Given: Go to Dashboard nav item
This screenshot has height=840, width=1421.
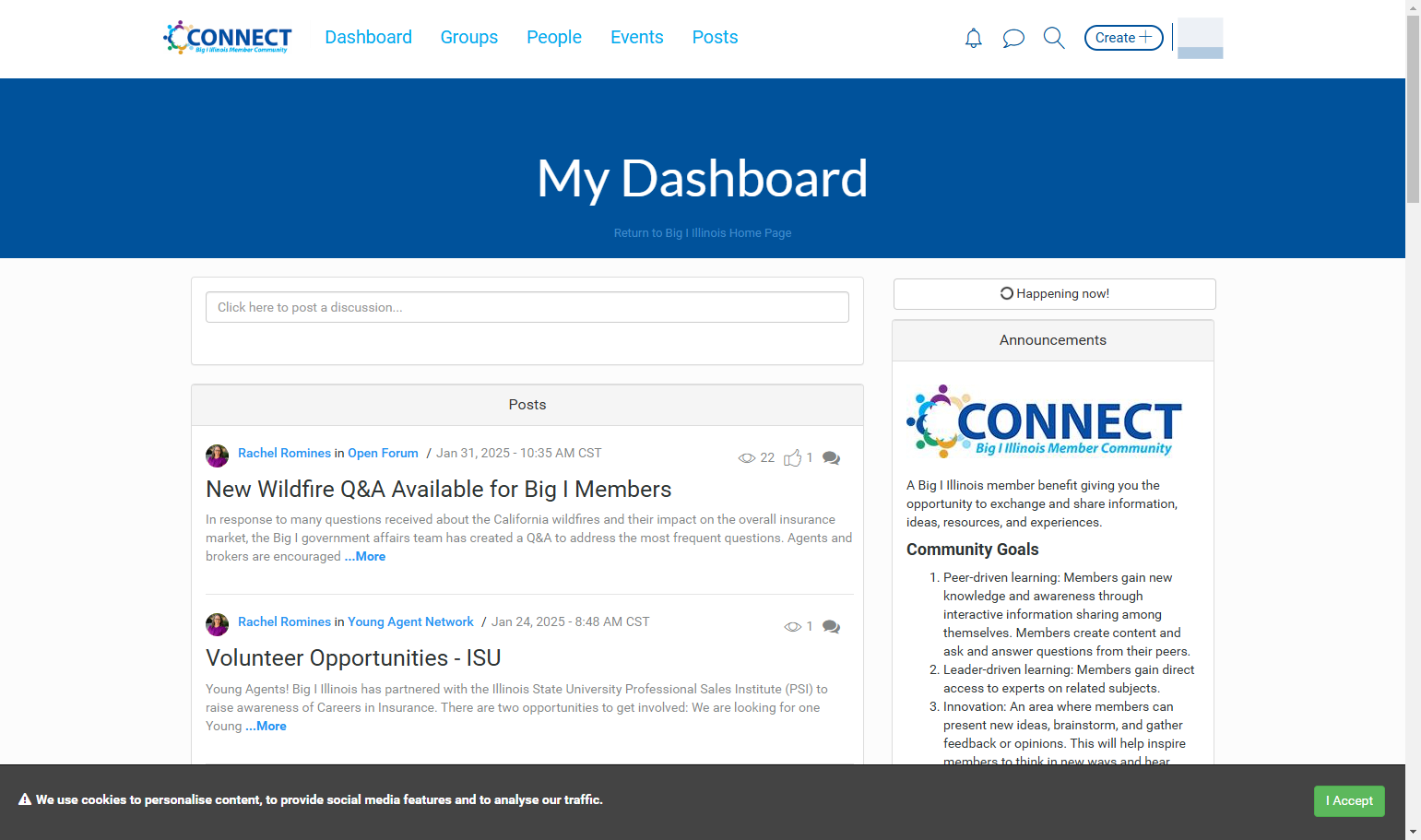Looking at the screenshot, I should click(368, 37).
